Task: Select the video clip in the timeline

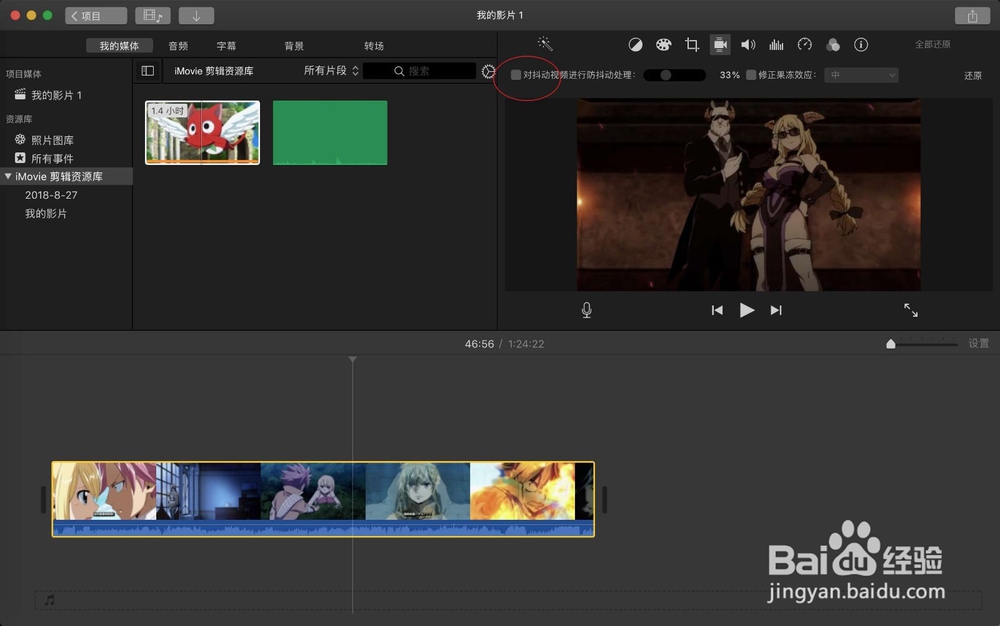Action: click(x=323, y=499)
